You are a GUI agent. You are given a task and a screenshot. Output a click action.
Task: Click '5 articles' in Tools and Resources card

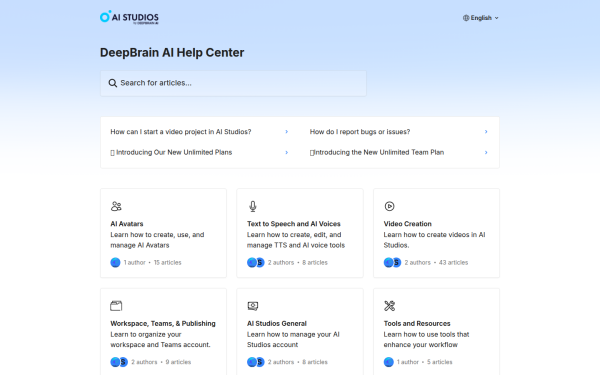(x=439, y=362)
